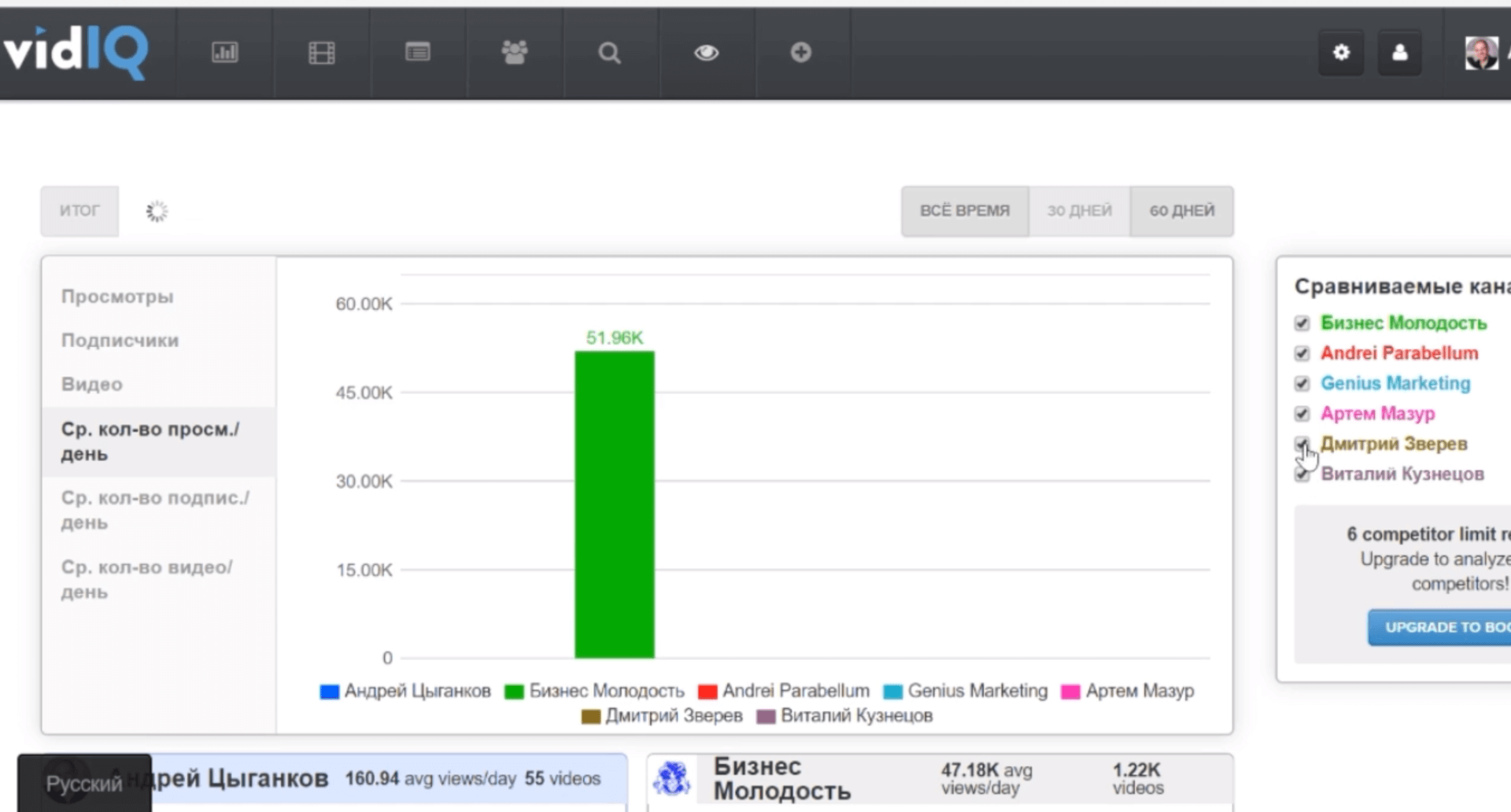Open the eye competitors icon

click(707, 53)
